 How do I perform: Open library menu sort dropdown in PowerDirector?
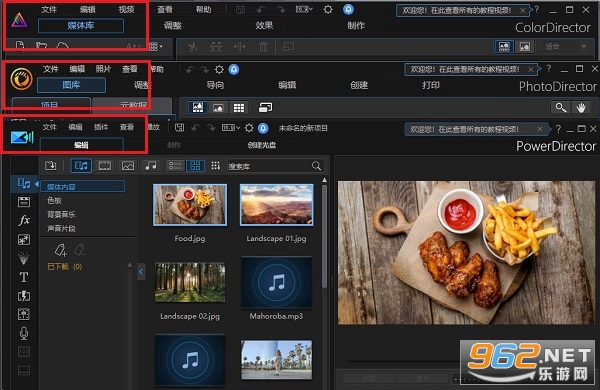215,165
